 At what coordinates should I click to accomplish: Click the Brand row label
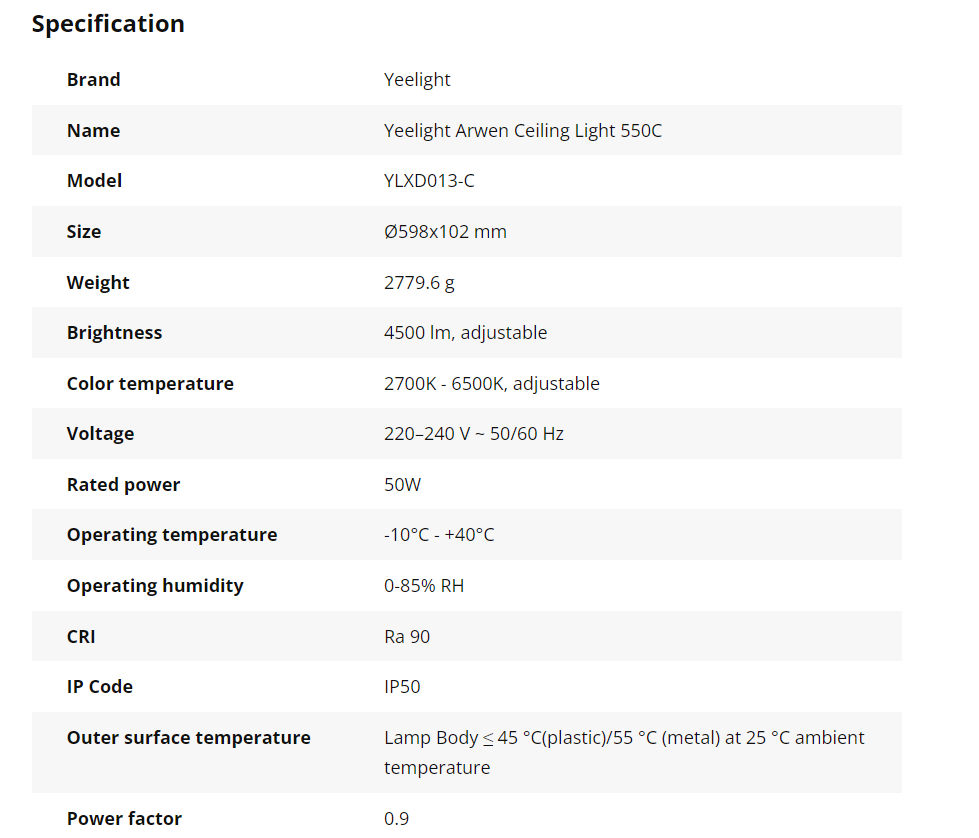click(x=93, y=80)
